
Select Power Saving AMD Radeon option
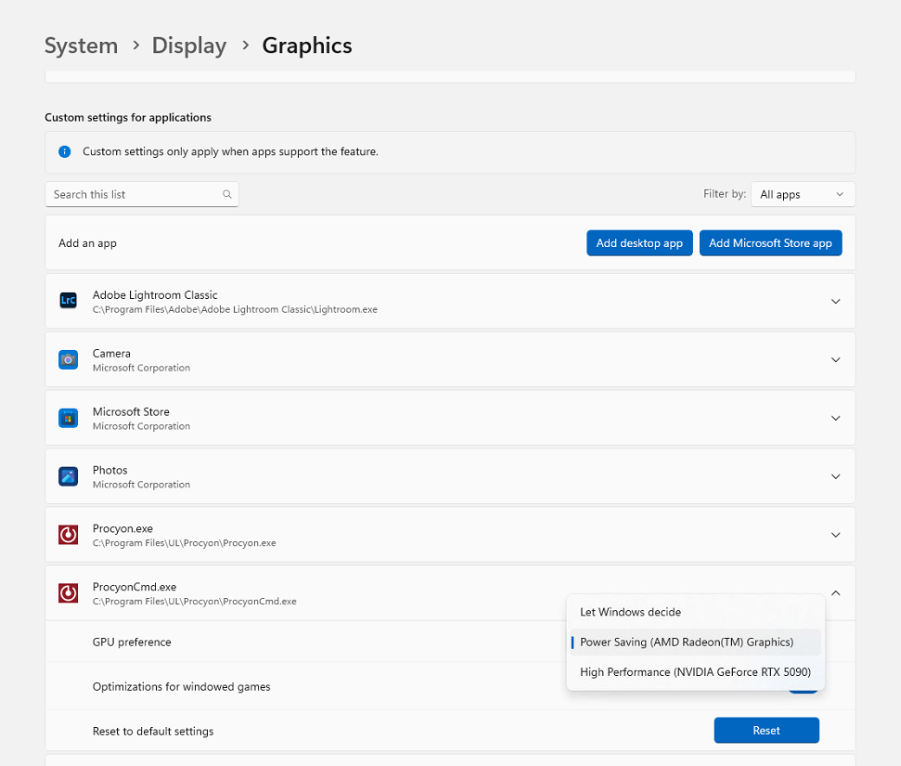[x=695, y=642]
